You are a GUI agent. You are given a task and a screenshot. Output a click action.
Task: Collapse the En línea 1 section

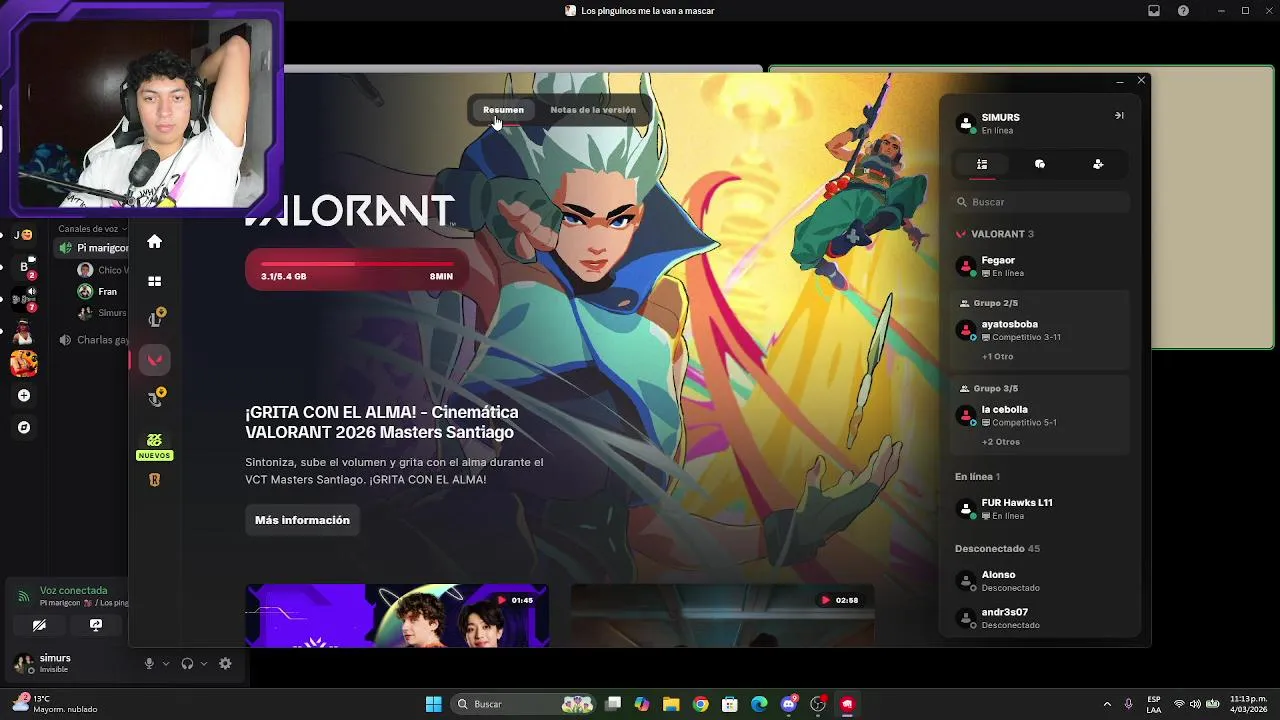coord(977,477)
